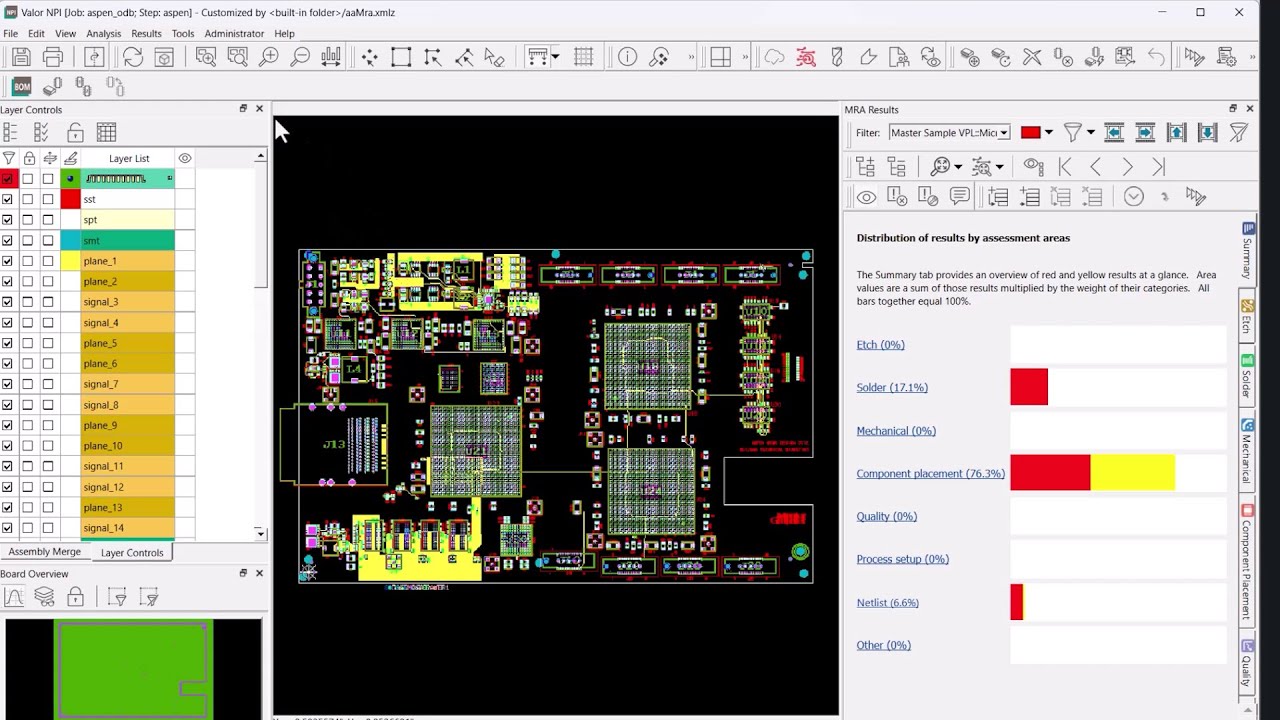Click the circled checkmark icon
This screenshot has height=720, width=1280.
tap(1133, 197)
